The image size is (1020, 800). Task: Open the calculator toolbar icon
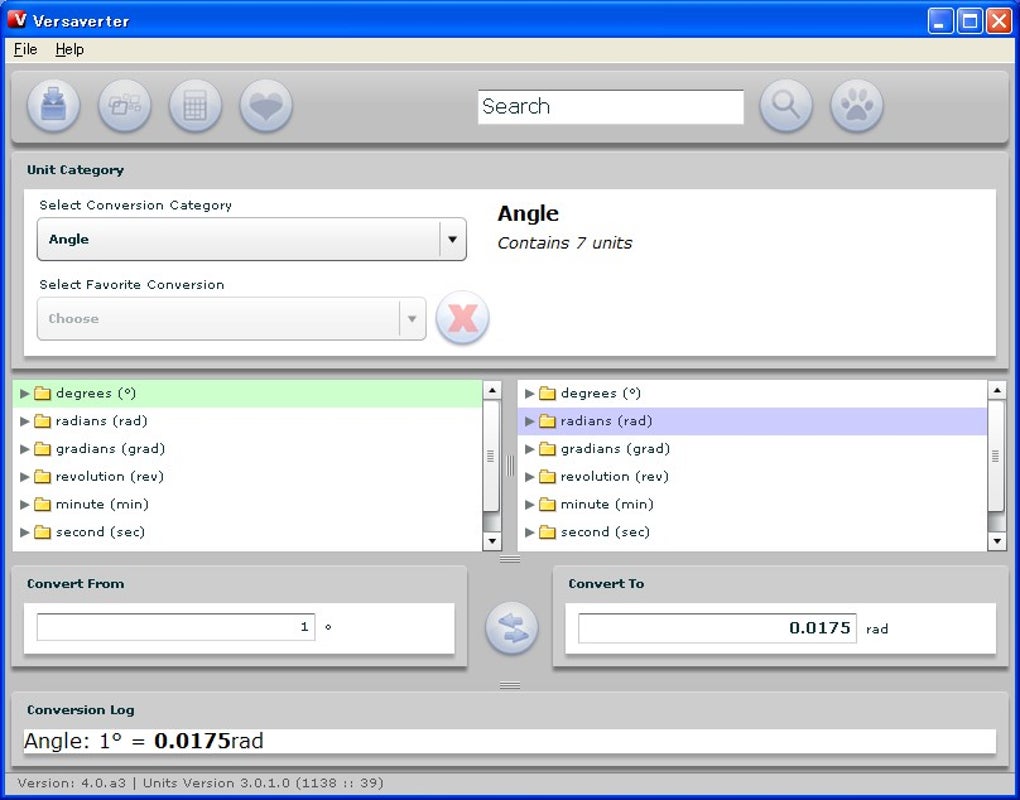coord(195,105)
